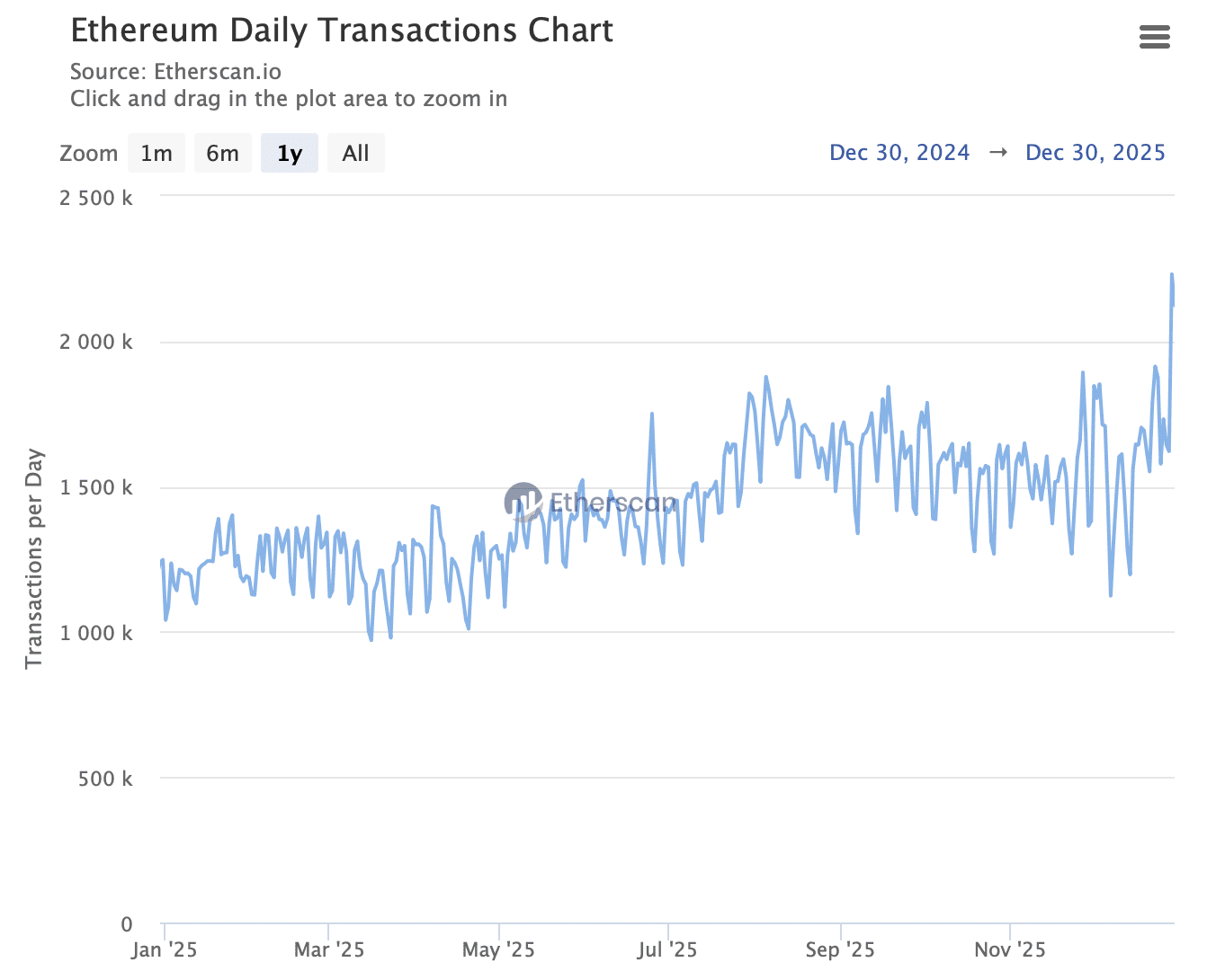The height and width of the screenshot is (980, 1216).
Task: Set zoom range to 1m
Action: pyautogui.click(x=156, y=153)
